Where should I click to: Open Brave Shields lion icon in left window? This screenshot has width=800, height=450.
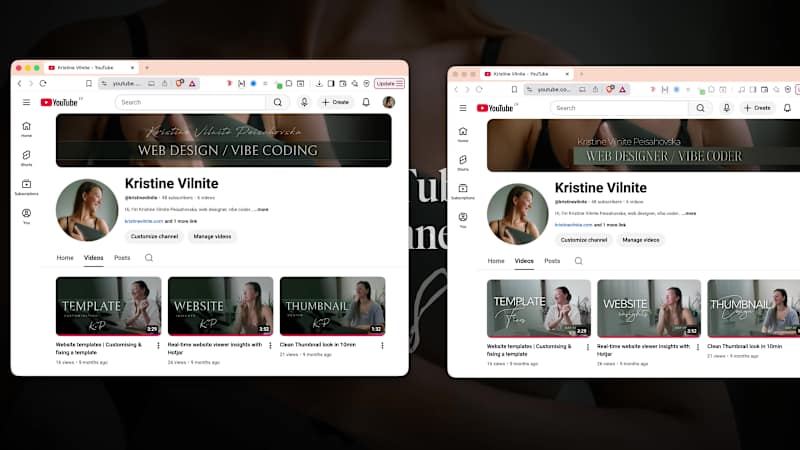coord(180,84)
